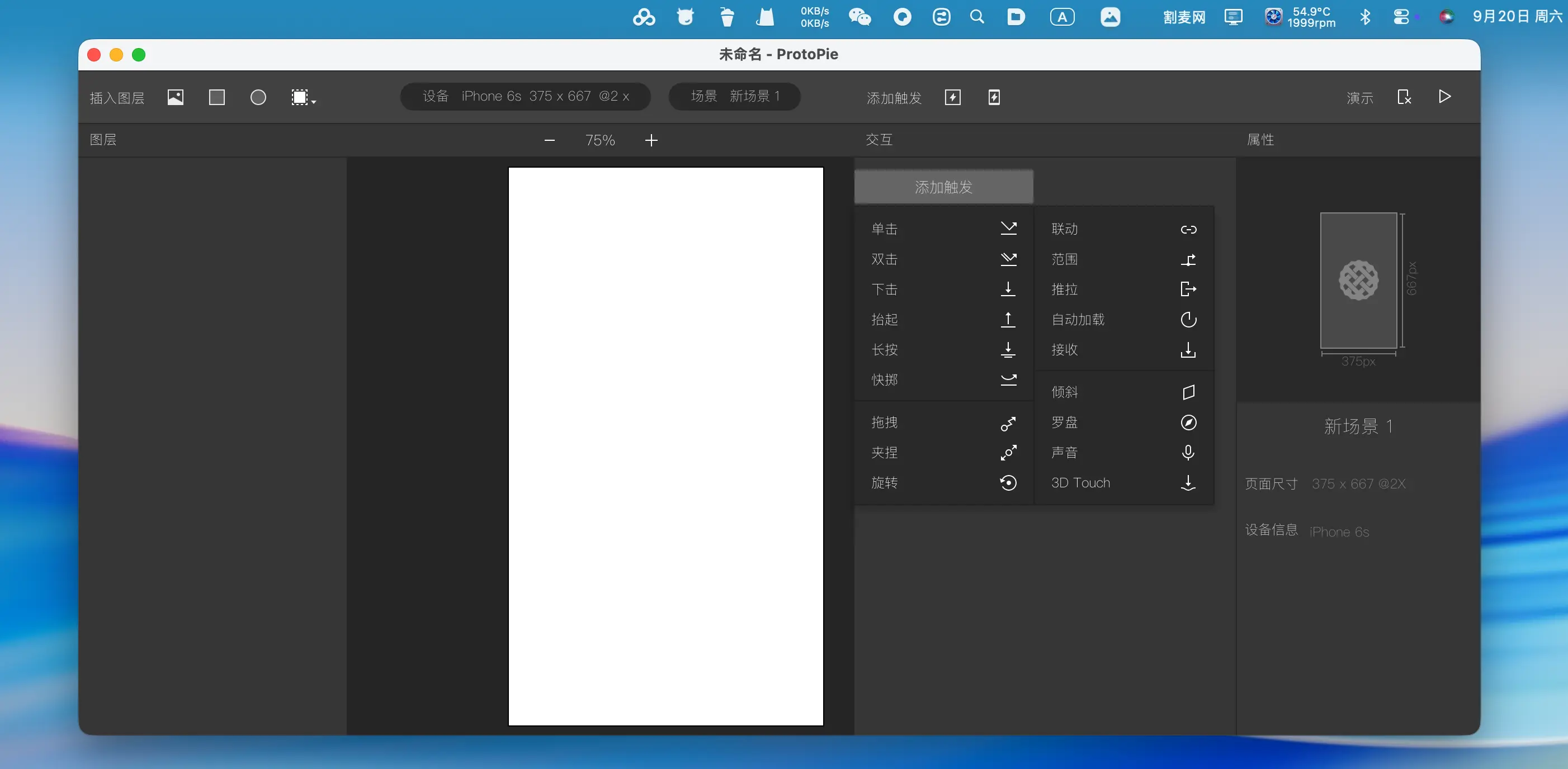The height and width of the screenshot is (769, 1568).
Task: Choose the 拖拽 drag trigger
Action: pos(943,422)
